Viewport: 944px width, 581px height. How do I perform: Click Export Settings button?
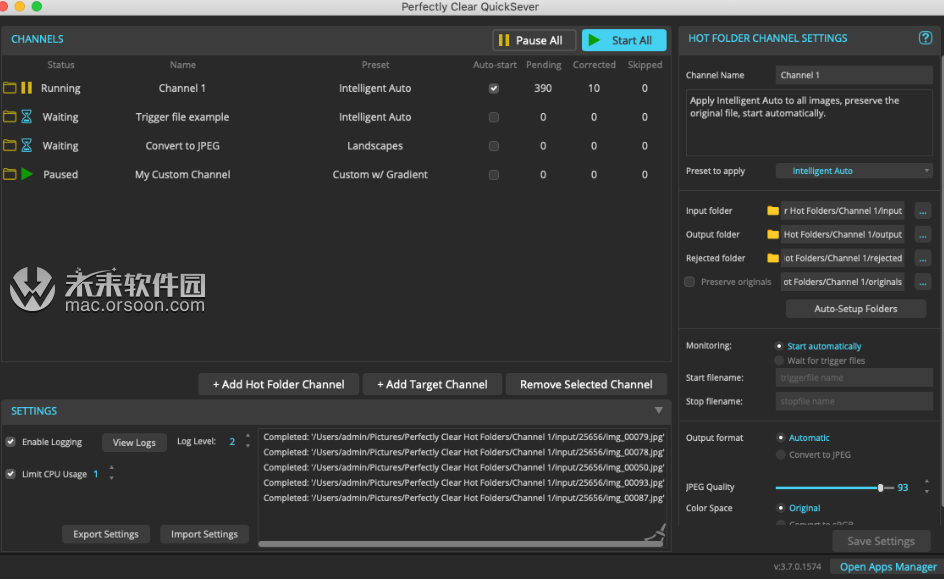(106, 534)
